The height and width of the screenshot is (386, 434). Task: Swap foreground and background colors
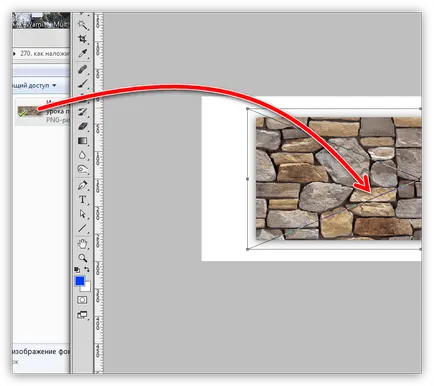tap(87, 269)
